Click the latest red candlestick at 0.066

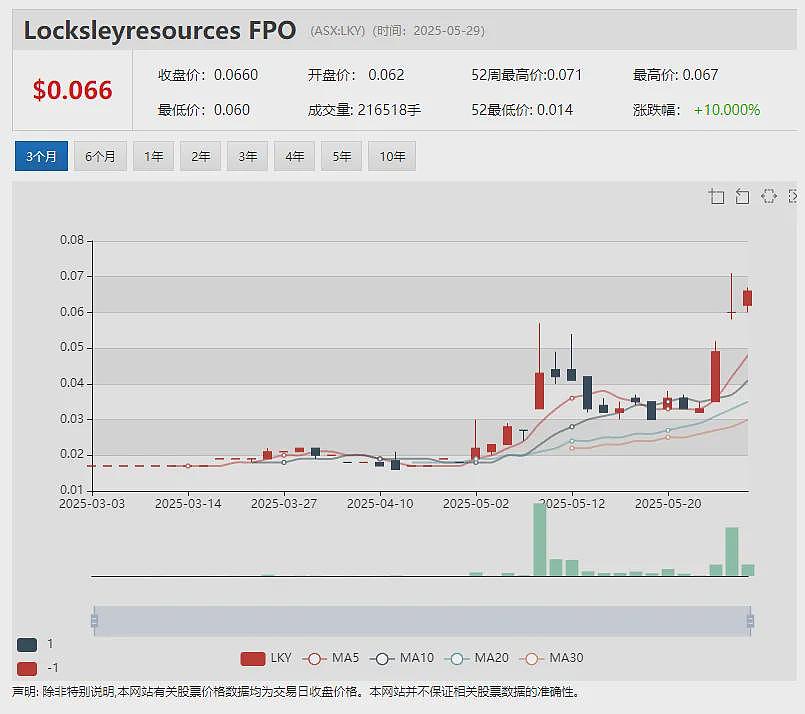[748, 298]
